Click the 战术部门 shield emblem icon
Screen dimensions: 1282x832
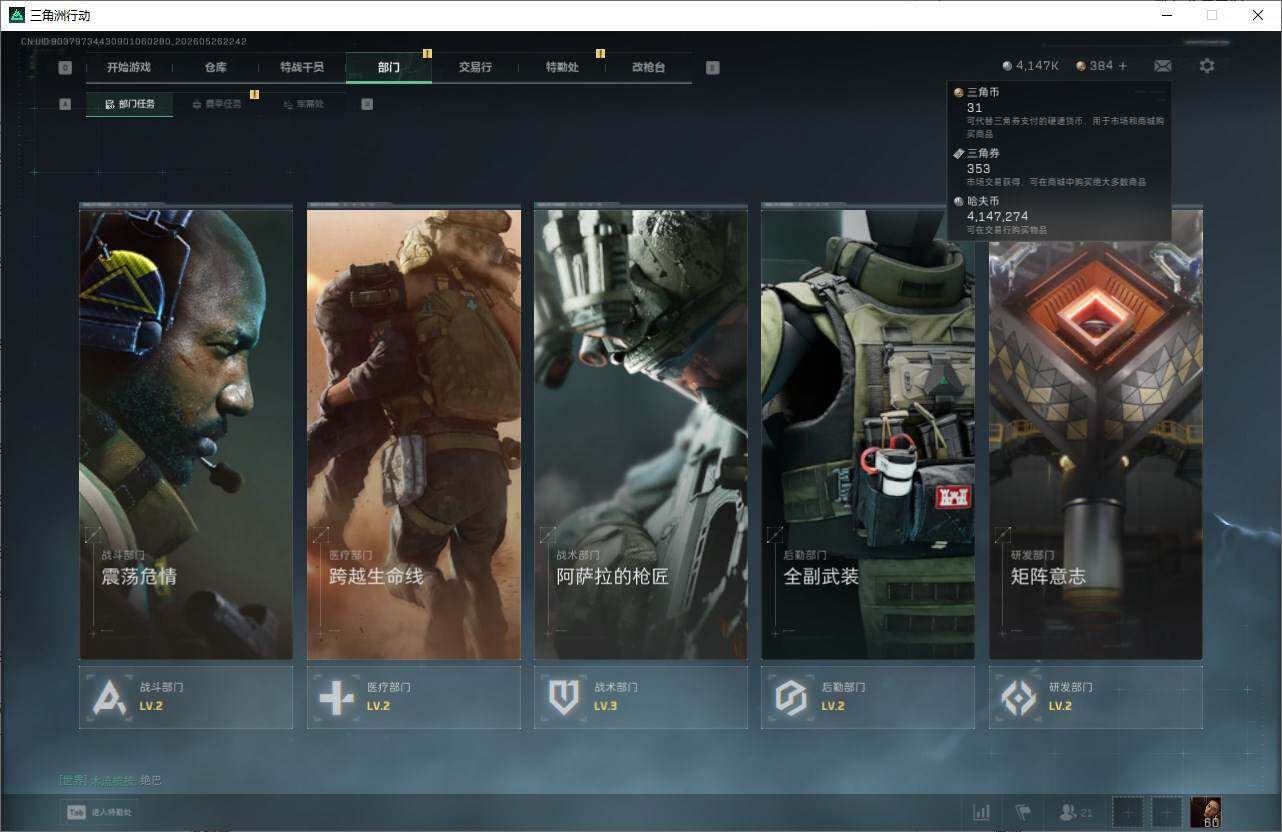click(564, 697)
